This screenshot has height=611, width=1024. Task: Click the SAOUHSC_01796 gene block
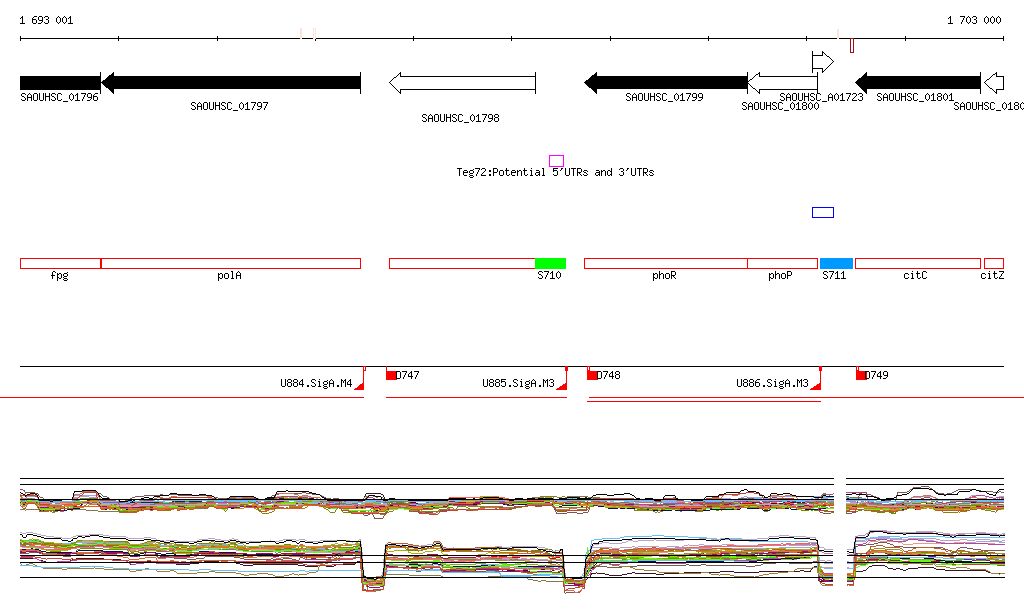60,83
